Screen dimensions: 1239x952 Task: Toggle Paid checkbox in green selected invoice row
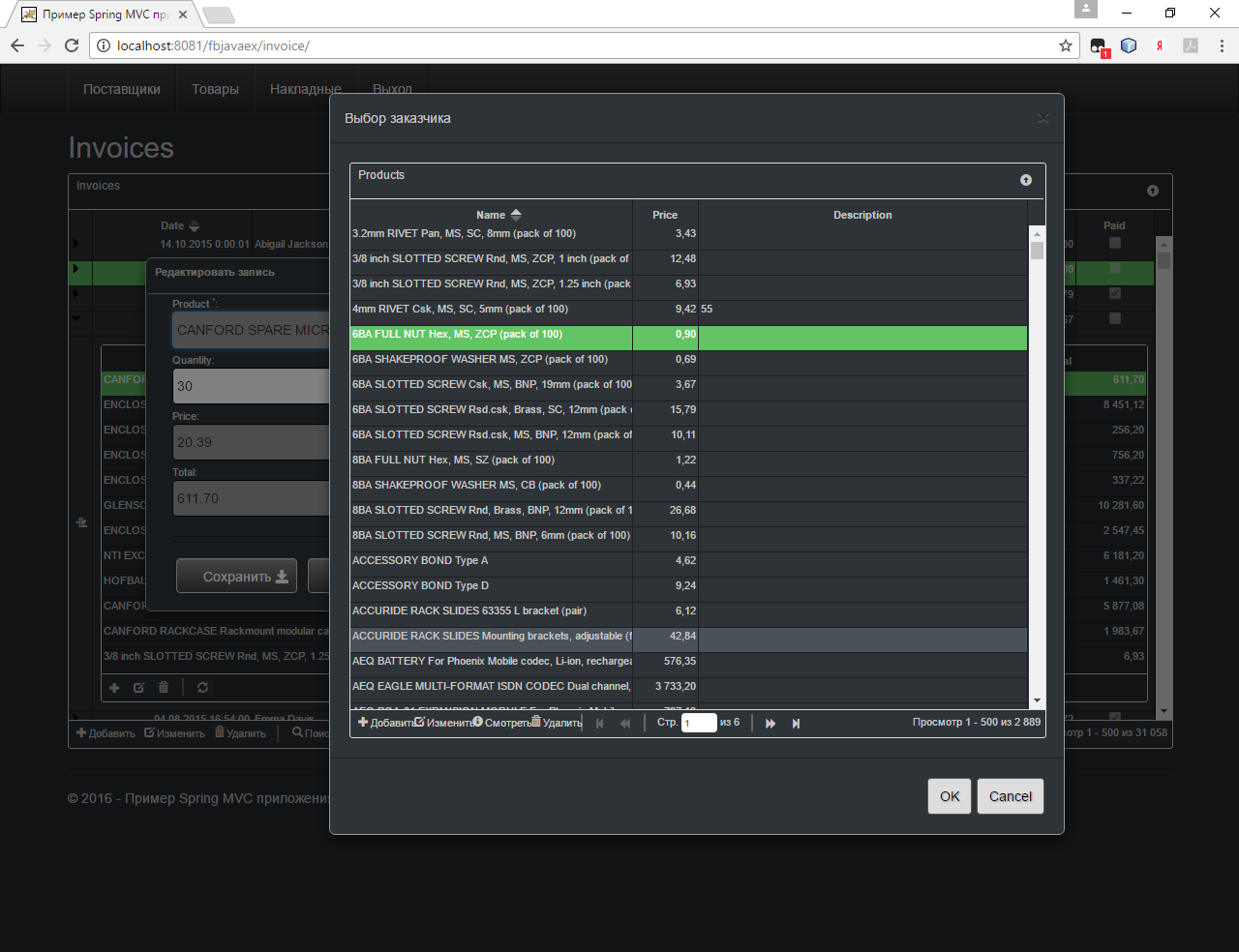(x=1115, y=269)
